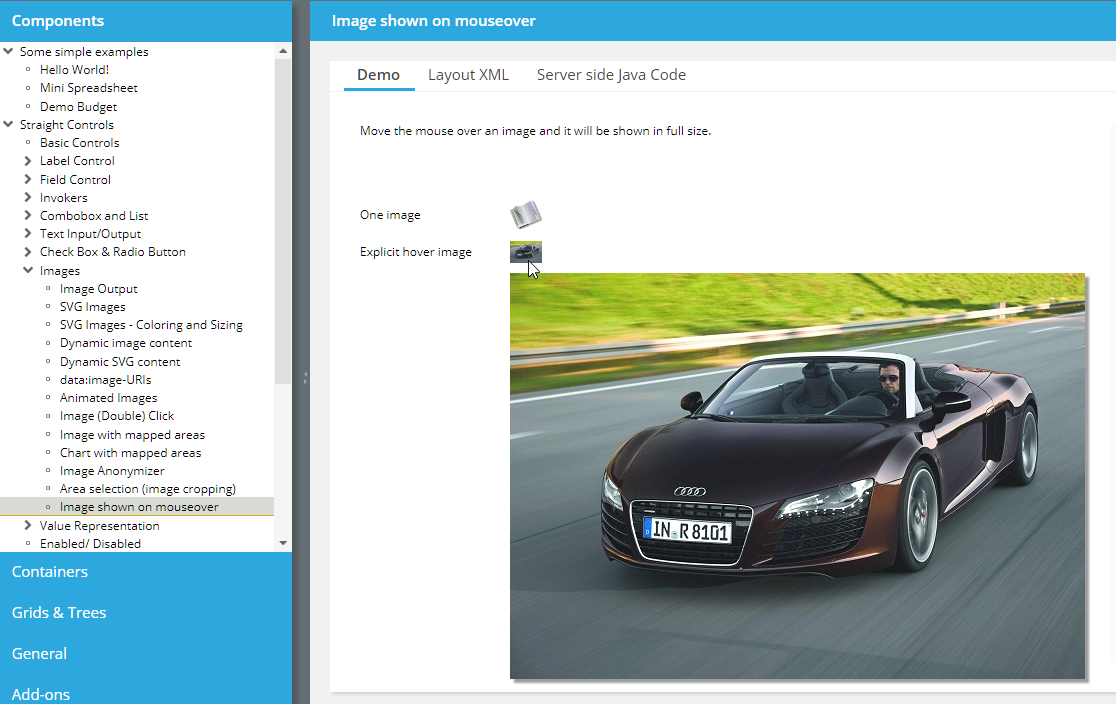Select Hello World! example

[x=74, y=70]
